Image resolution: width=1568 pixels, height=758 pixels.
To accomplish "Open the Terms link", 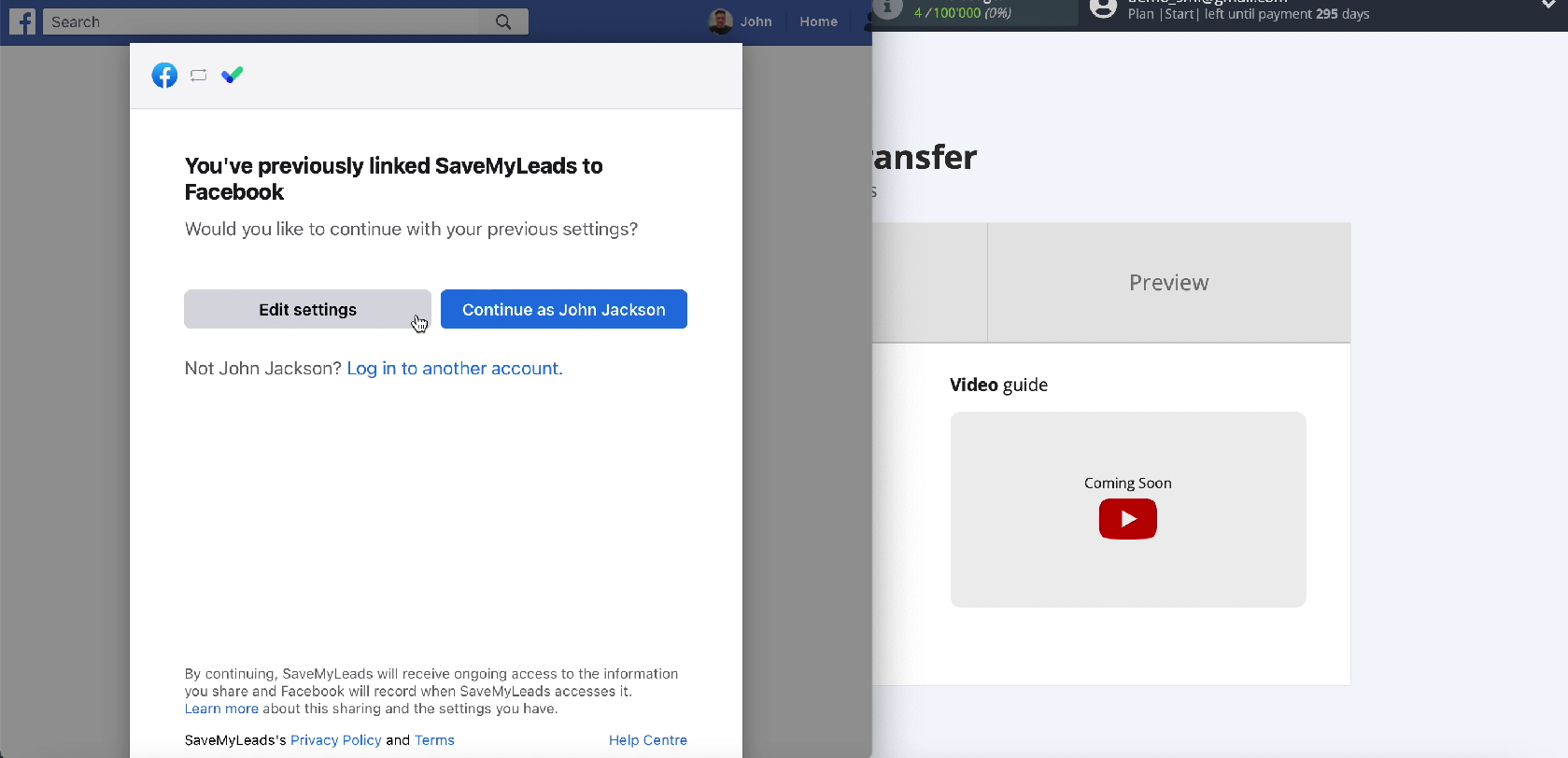I will [434, 740].
